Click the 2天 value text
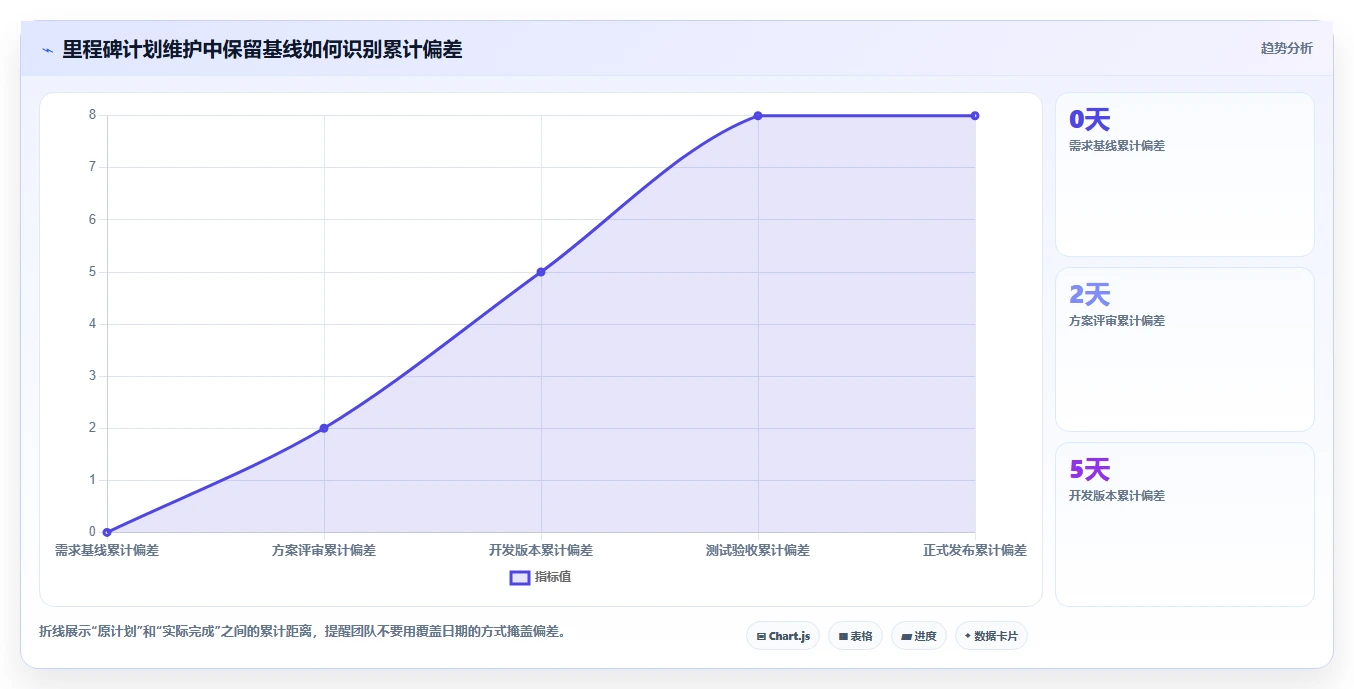Image resolution: width=1354 pixels, height=689 pixels. click(1090, 295)
